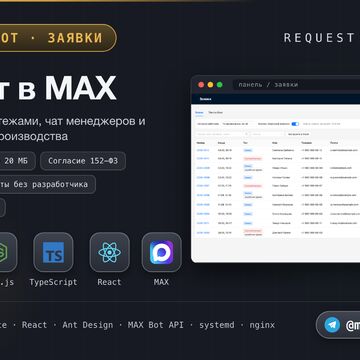This screenshot has width=360, height=360.
Task: Click 'Ant Design' in the footer stack list
Action: (88, 325)
